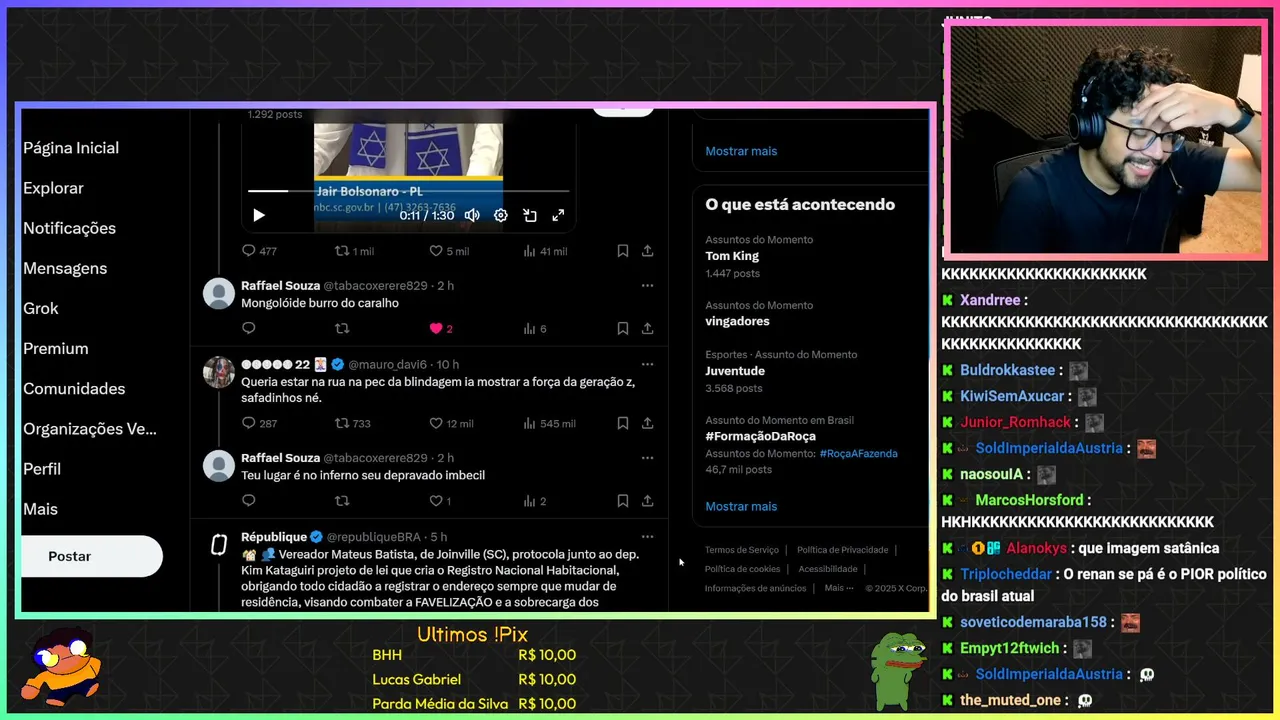Toggle picture-in-picture on video
Screen dimensions: 1280x720
(530, 215)
